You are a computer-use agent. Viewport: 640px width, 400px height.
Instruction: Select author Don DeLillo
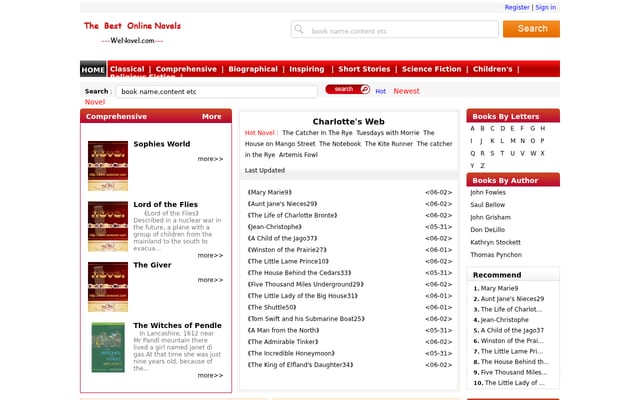pyautogui.click(x=487, y=230)
